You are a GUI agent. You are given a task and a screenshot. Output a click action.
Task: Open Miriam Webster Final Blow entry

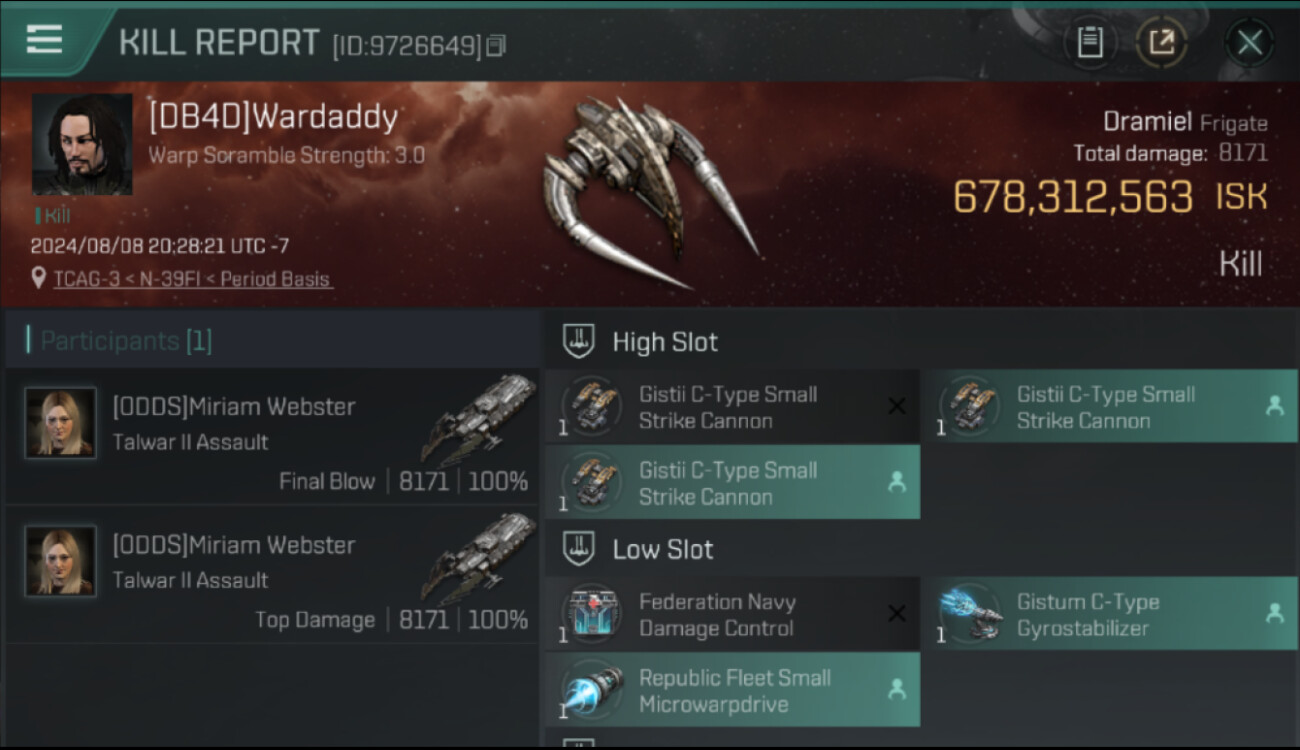272,437
